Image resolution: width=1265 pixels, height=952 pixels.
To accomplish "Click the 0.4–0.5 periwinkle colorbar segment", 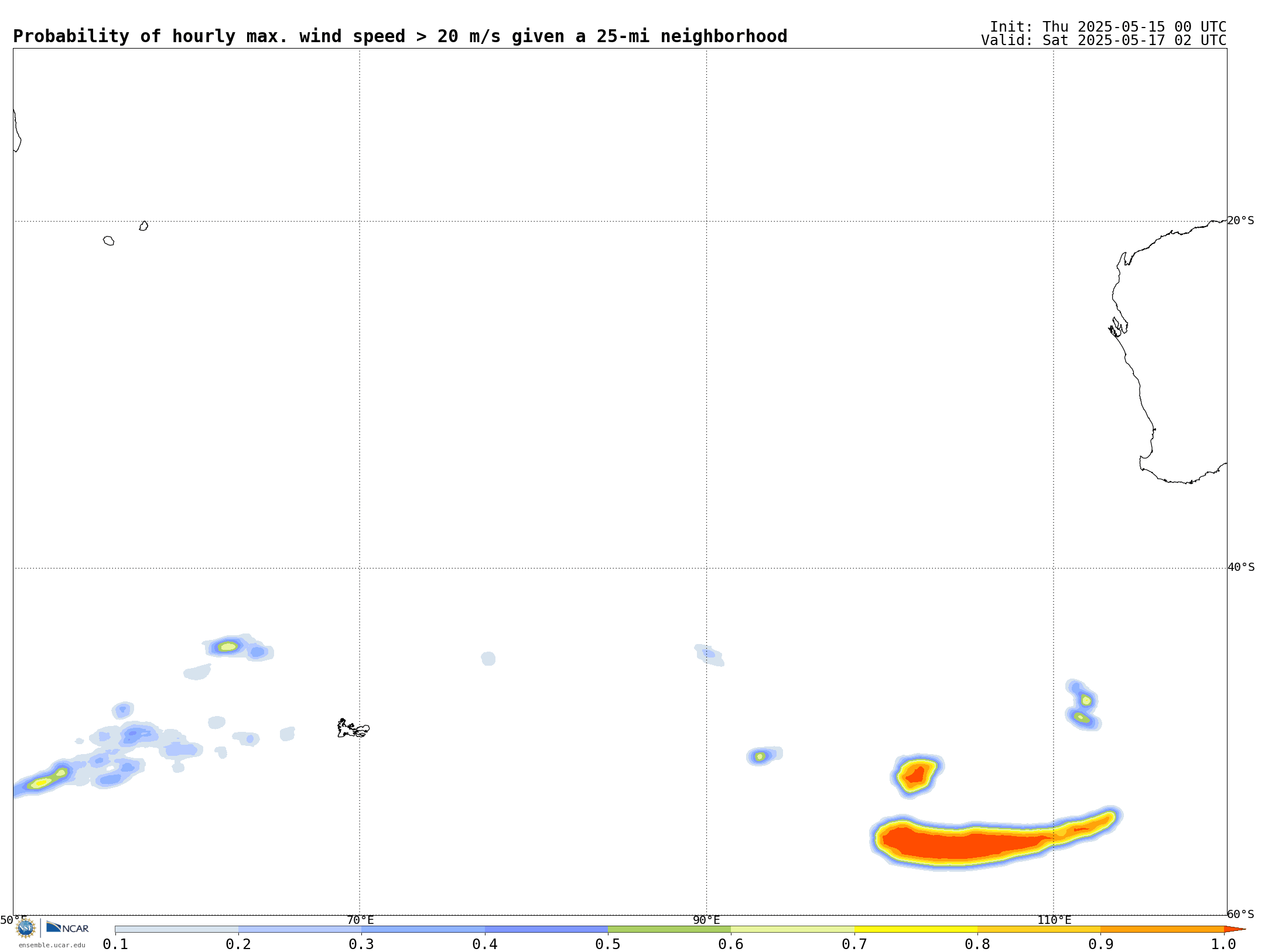I will (x=546, y=929).
